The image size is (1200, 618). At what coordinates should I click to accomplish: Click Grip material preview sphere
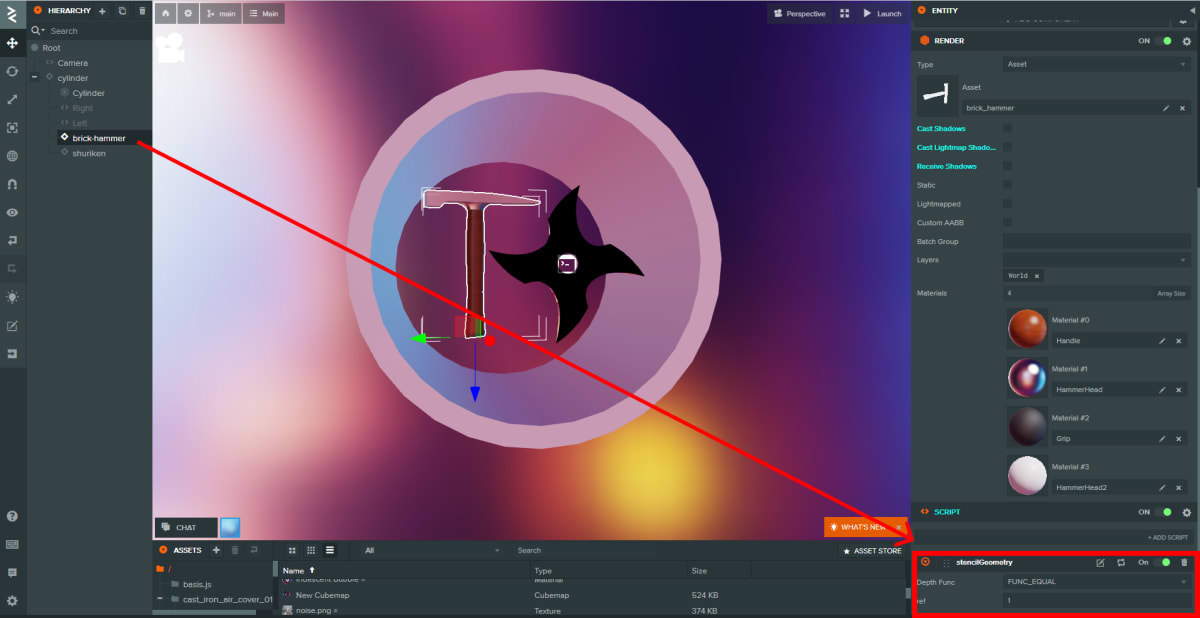pyautogui.click(x=1027, y=426)
